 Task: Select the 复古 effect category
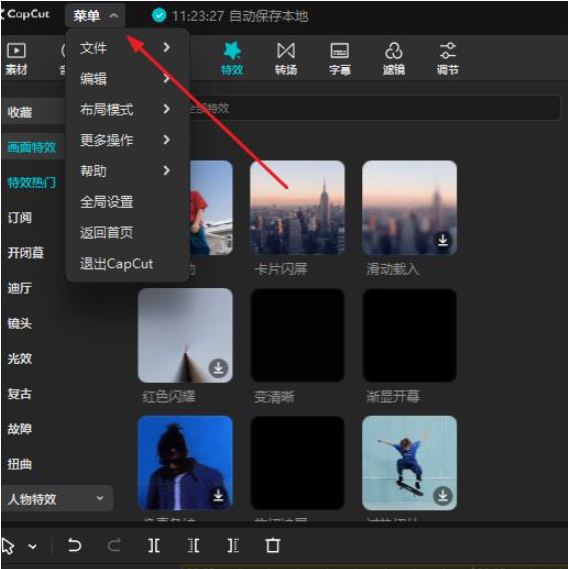click(x=20, y=394)
